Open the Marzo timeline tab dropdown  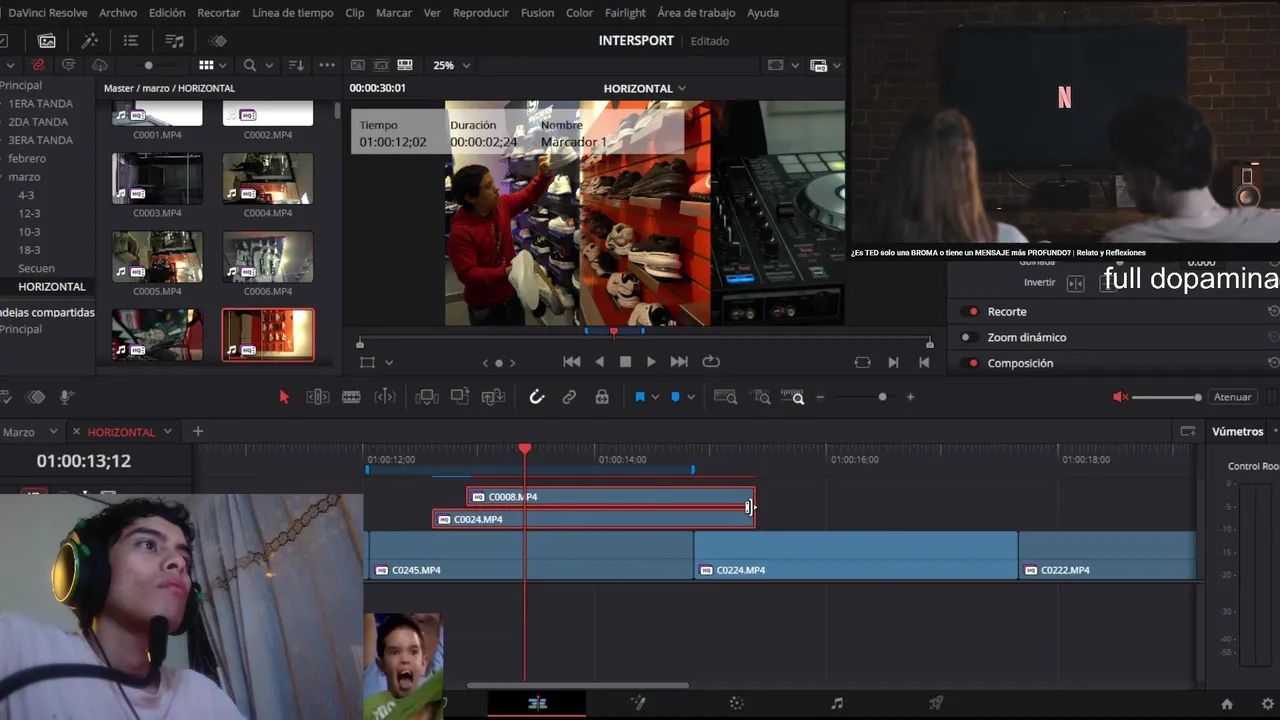tap(54, 432)
